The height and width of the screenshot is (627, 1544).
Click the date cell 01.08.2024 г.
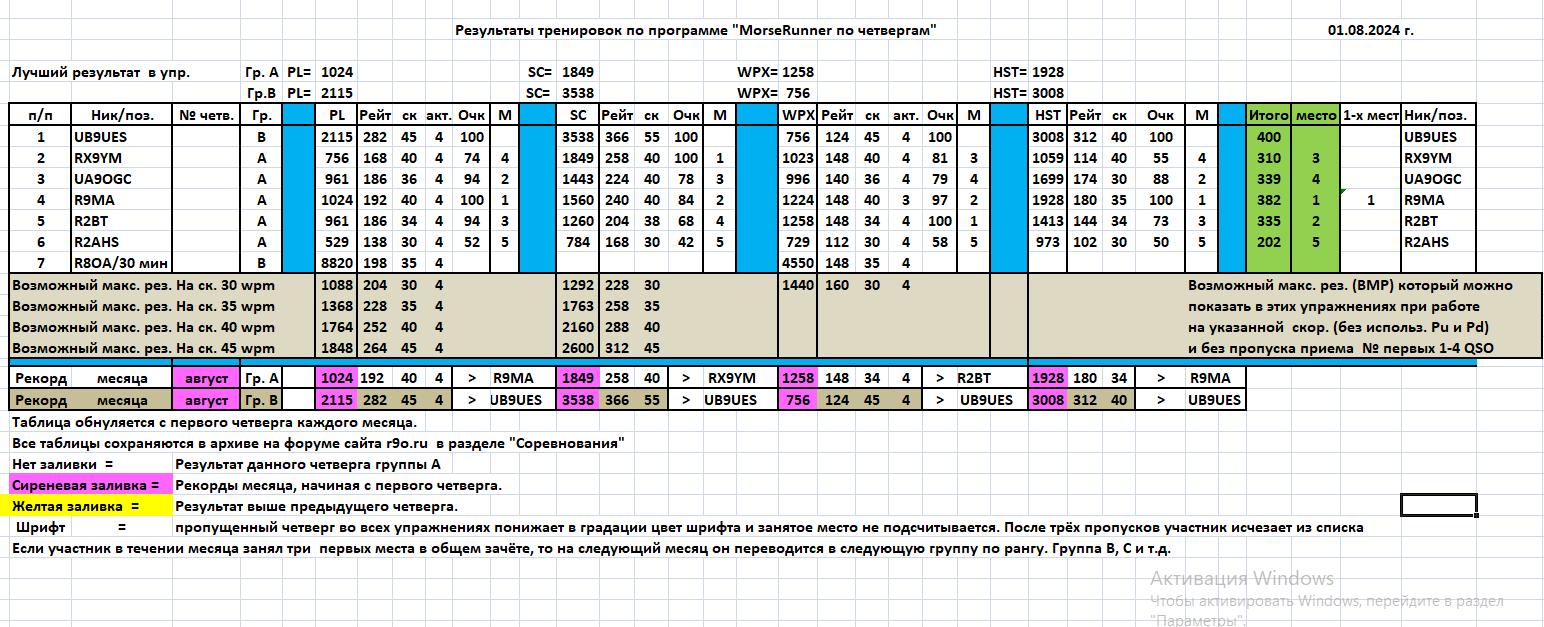1370,31
